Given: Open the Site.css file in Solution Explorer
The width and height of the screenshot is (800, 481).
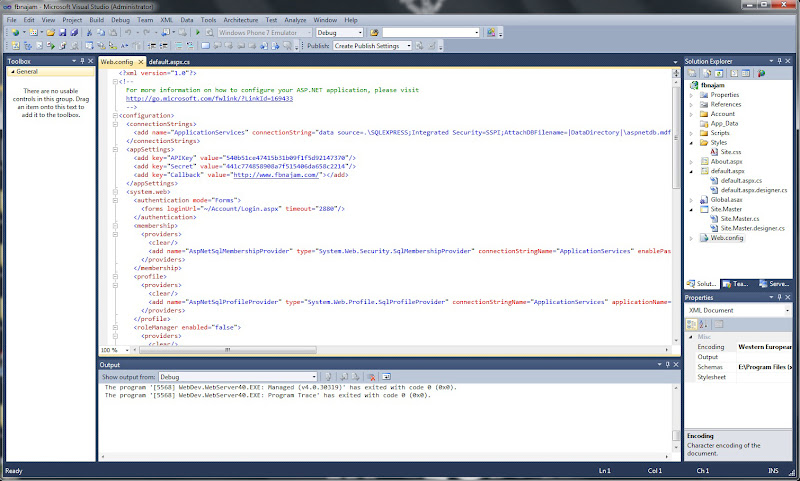Looking at the screenshot, I should tap(731, 152).
